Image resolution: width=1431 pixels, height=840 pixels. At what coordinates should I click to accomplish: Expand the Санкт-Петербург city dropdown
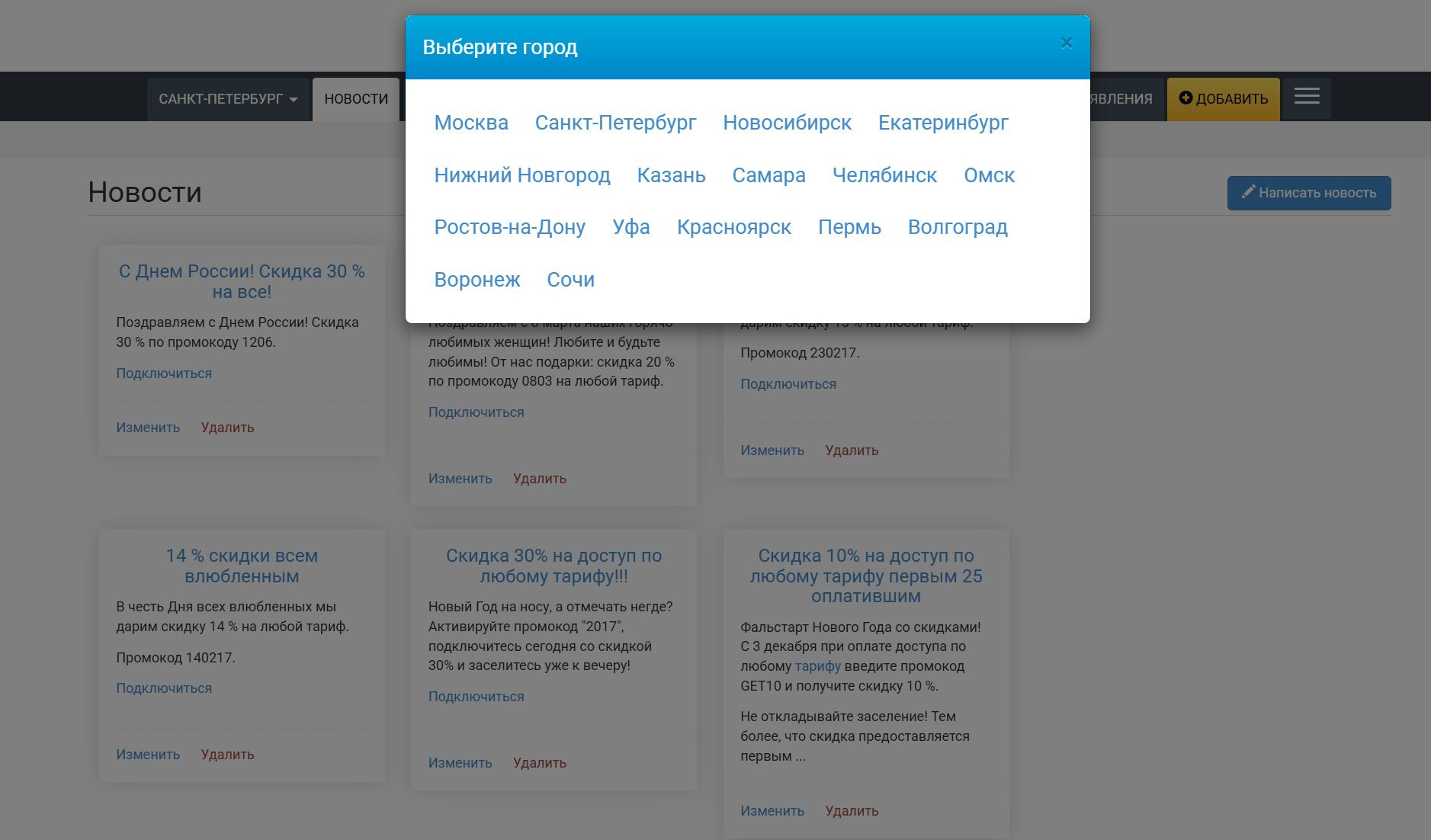pyautogui.click(x=228, y=99)
